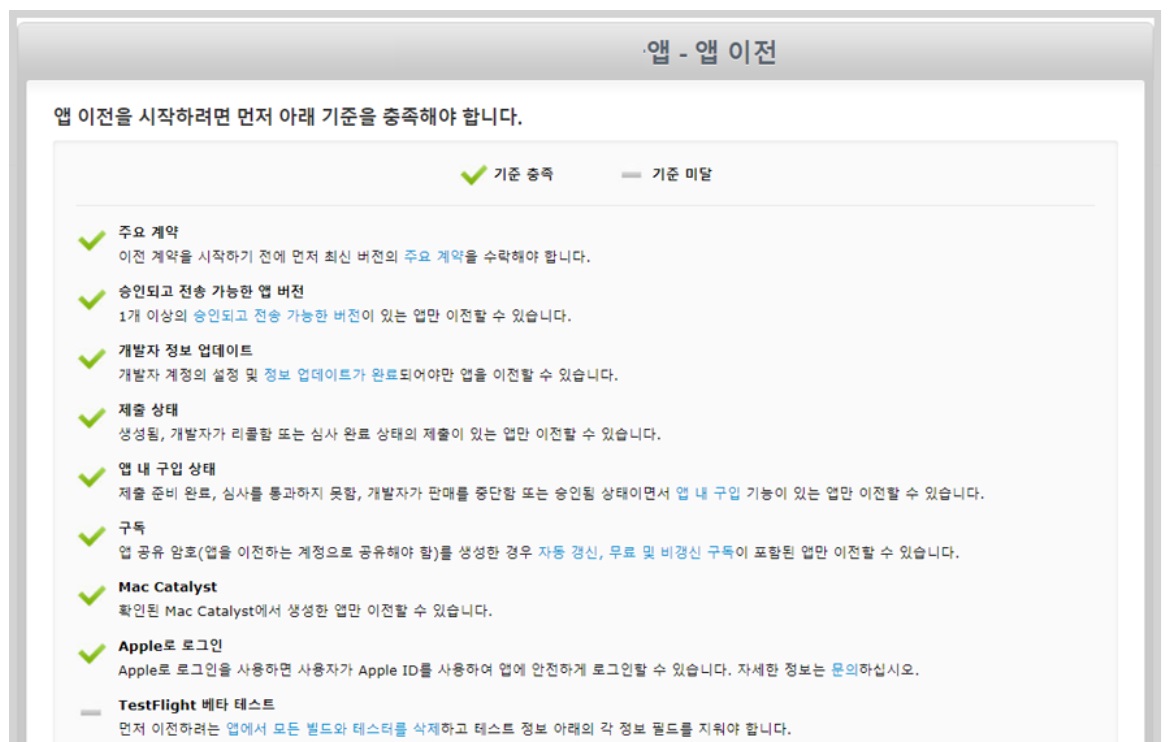Click the 기준 충족 legend label
Screen dimensions: 1168x742
click(524, 174)
